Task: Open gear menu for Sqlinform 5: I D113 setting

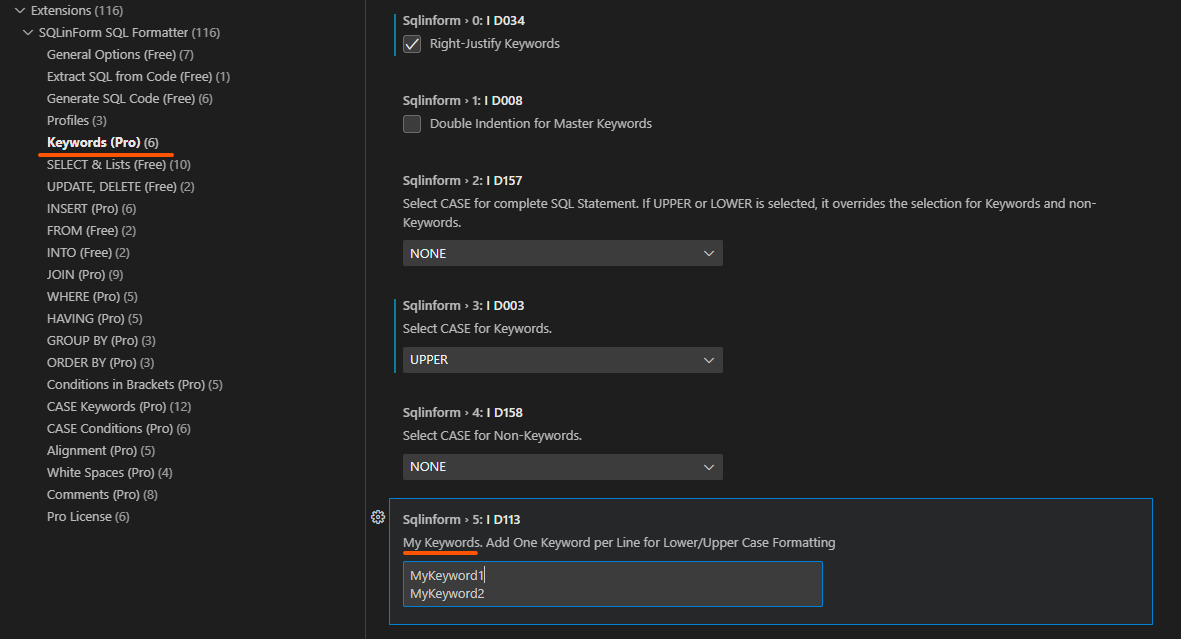Action: (378, 517)
